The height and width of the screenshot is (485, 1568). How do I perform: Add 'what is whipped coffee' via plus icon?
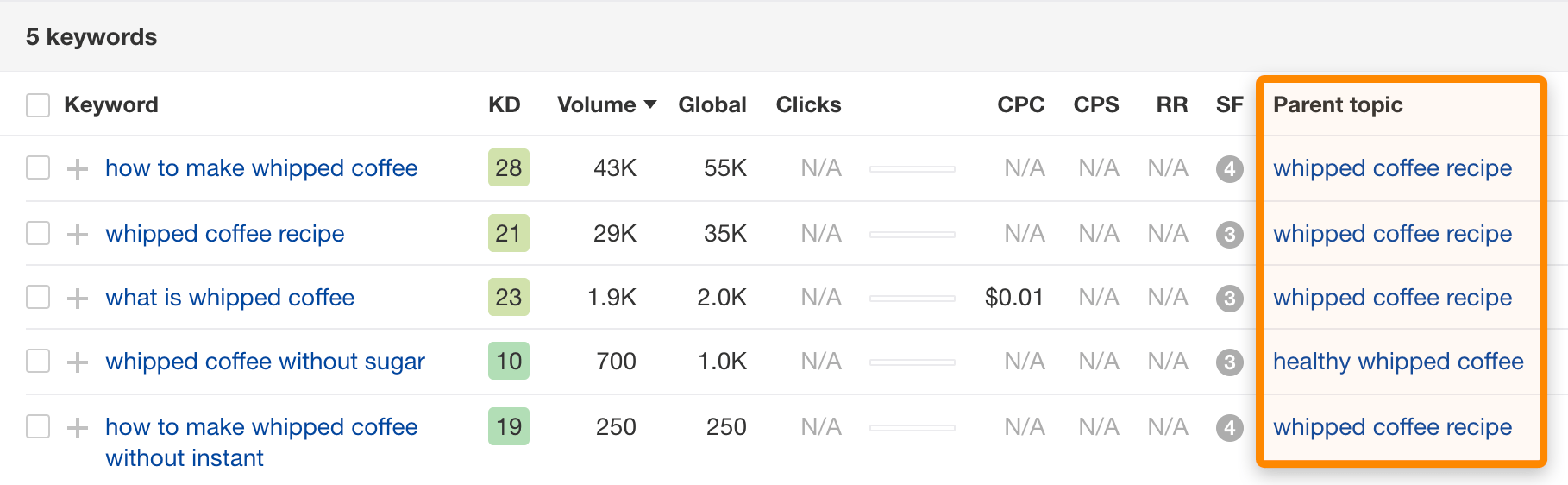pyautogui.click(x=78, y=298)
